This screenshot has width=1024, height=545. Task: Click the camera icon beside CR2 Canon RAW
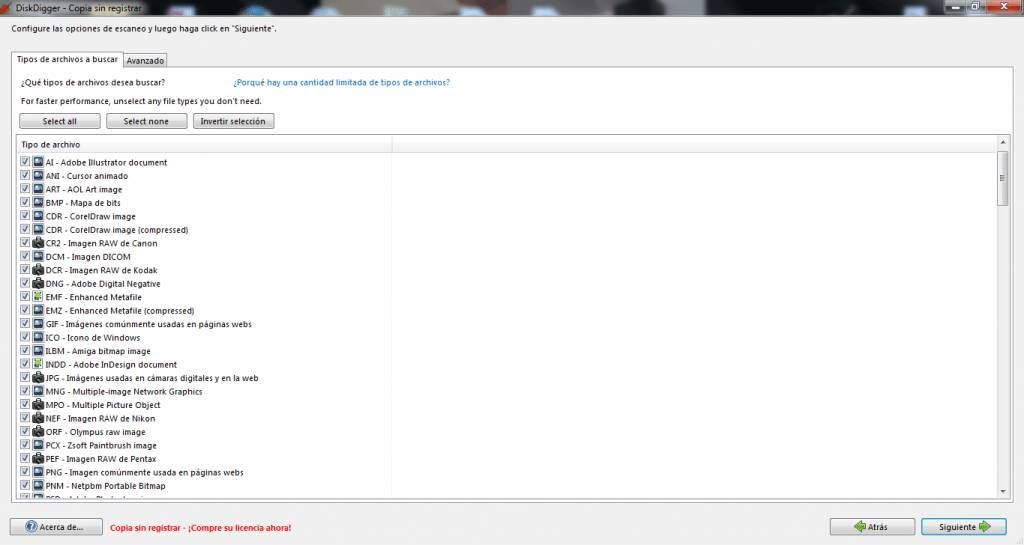(39, 243)
